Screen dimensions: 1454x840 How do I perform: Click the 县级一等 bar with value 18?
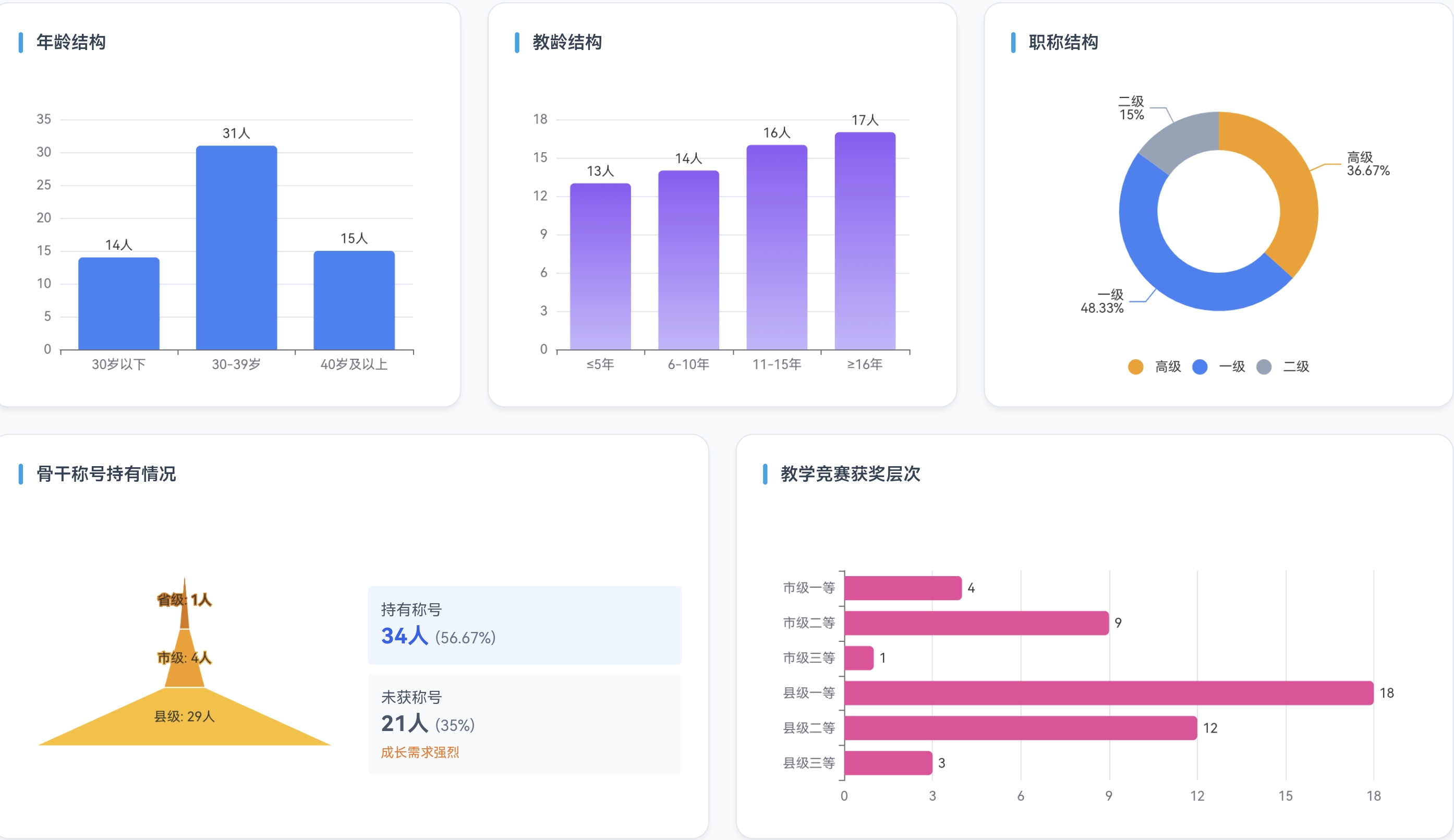pos(1108,693)
